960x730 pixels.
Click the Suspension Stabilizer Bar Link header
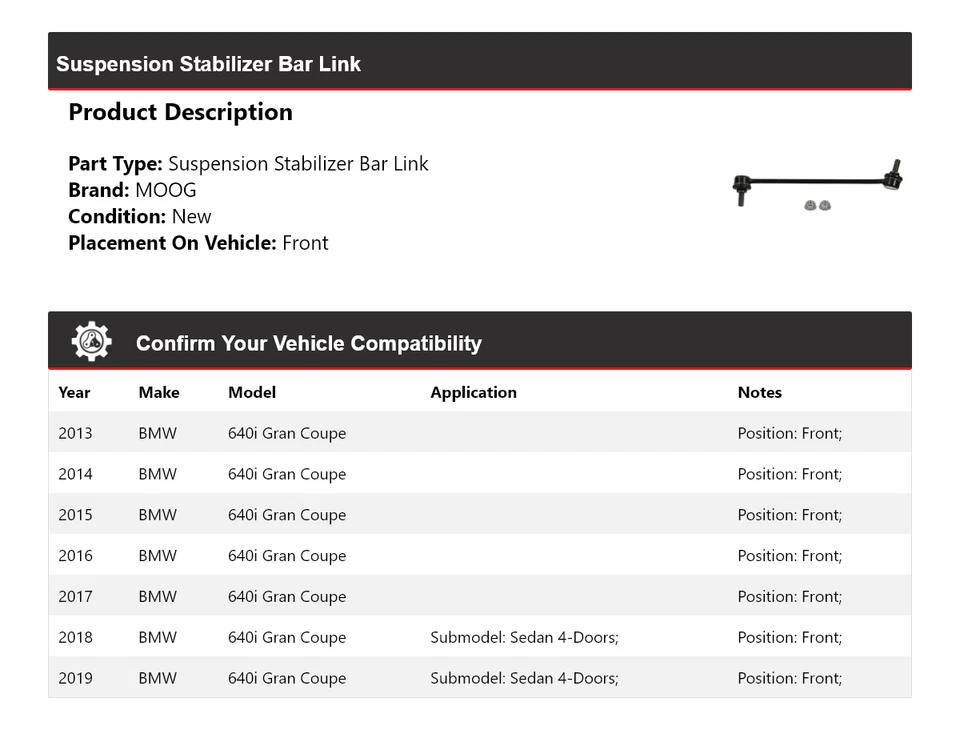coord(208,64)
